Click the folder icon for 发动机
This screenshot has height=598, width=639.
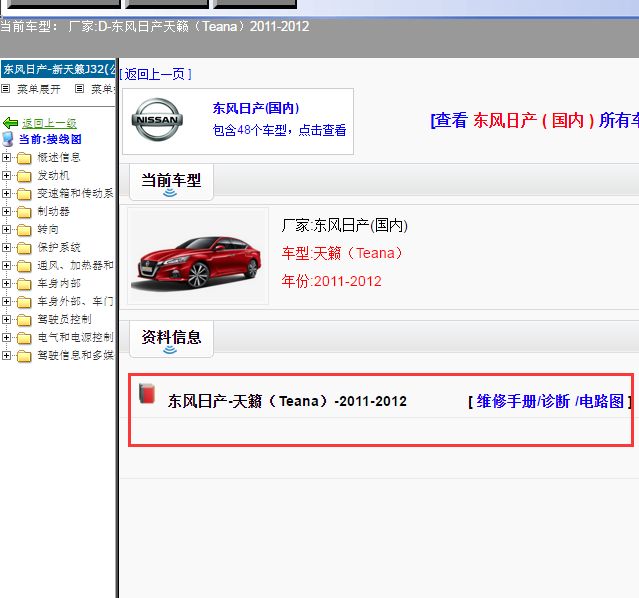pos(24,176)
